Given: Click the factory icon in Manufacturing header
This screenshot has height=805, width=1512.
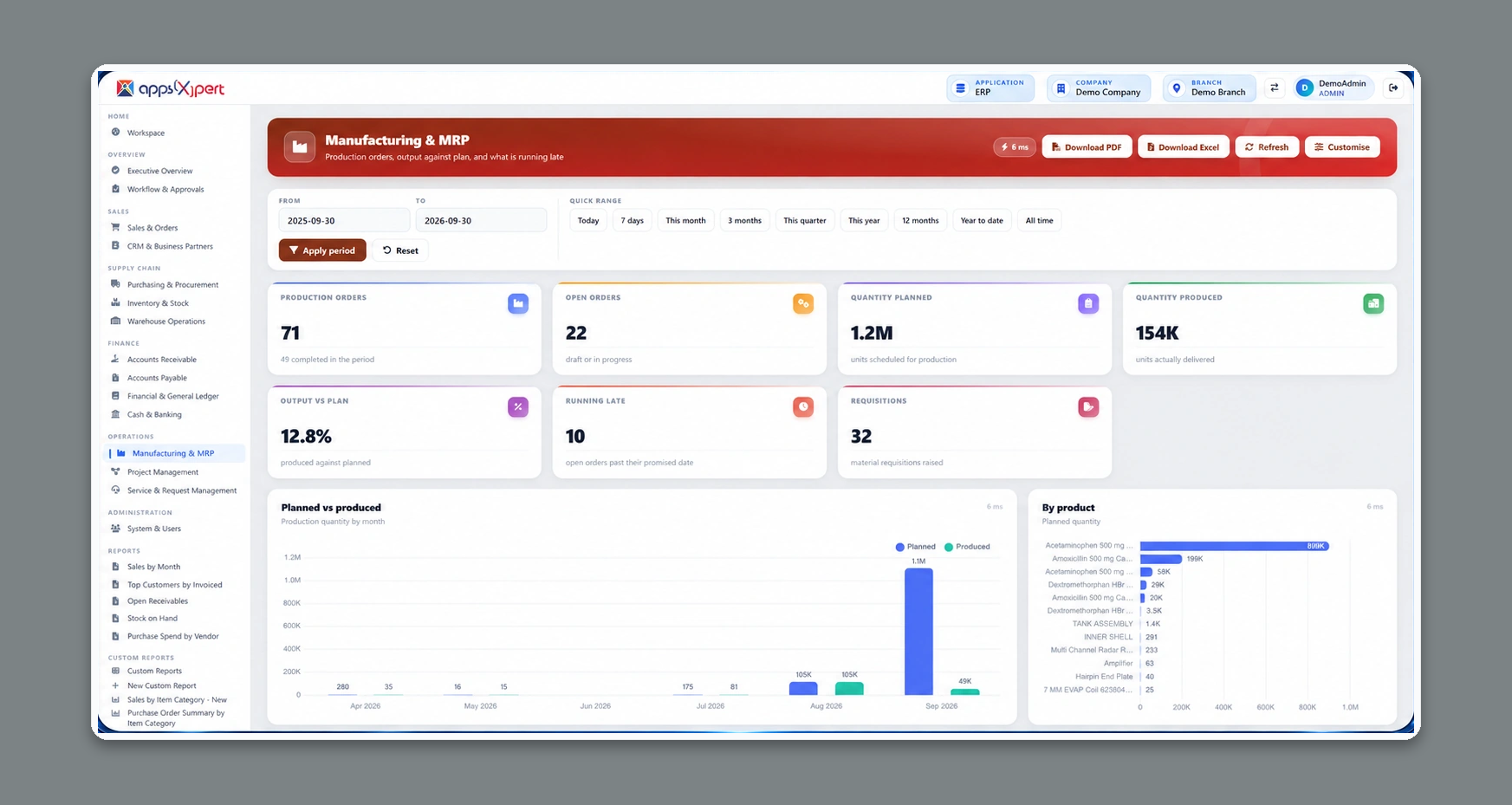Looking at the screenshot, I should coord(300,147).
